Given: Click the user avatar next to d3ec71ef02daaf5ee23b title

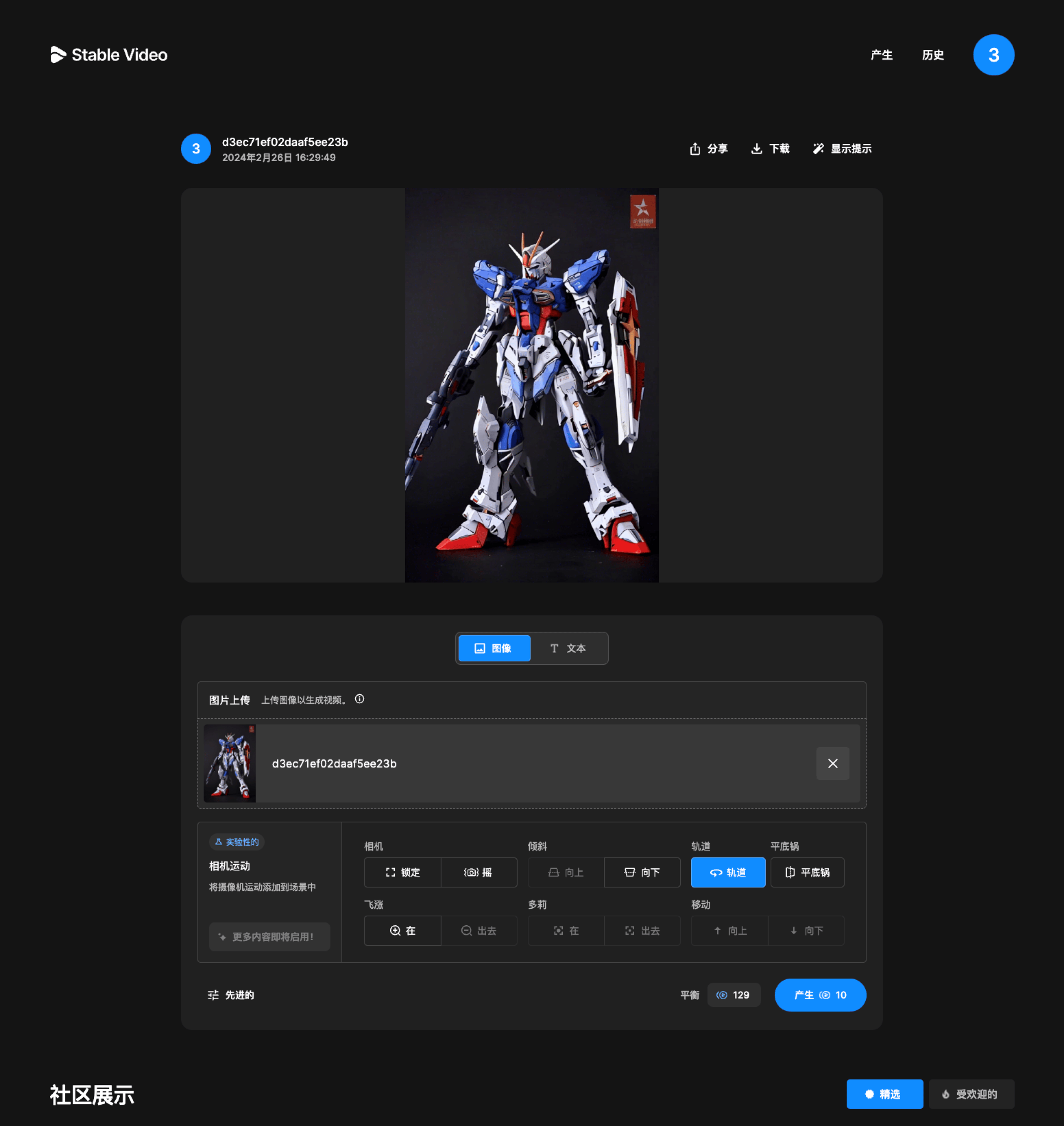Looking at the screenshot, I should click(196, 149).
